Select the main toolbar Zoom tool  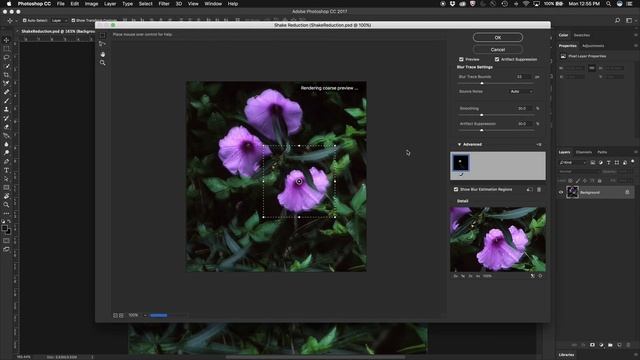click(6, 205)
